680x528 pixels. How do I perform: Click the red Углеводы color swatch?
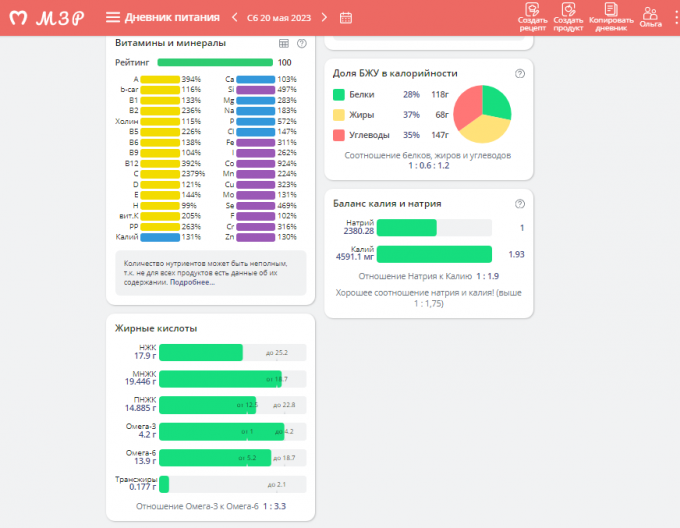point(339,134)
